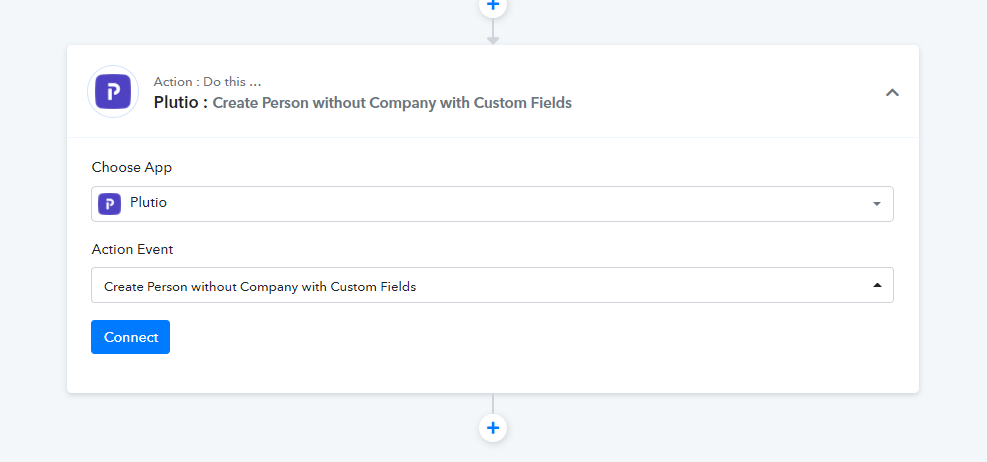Click the up caret of Action Event field
Screen dimensions: 987x462
tap(877, 285)
